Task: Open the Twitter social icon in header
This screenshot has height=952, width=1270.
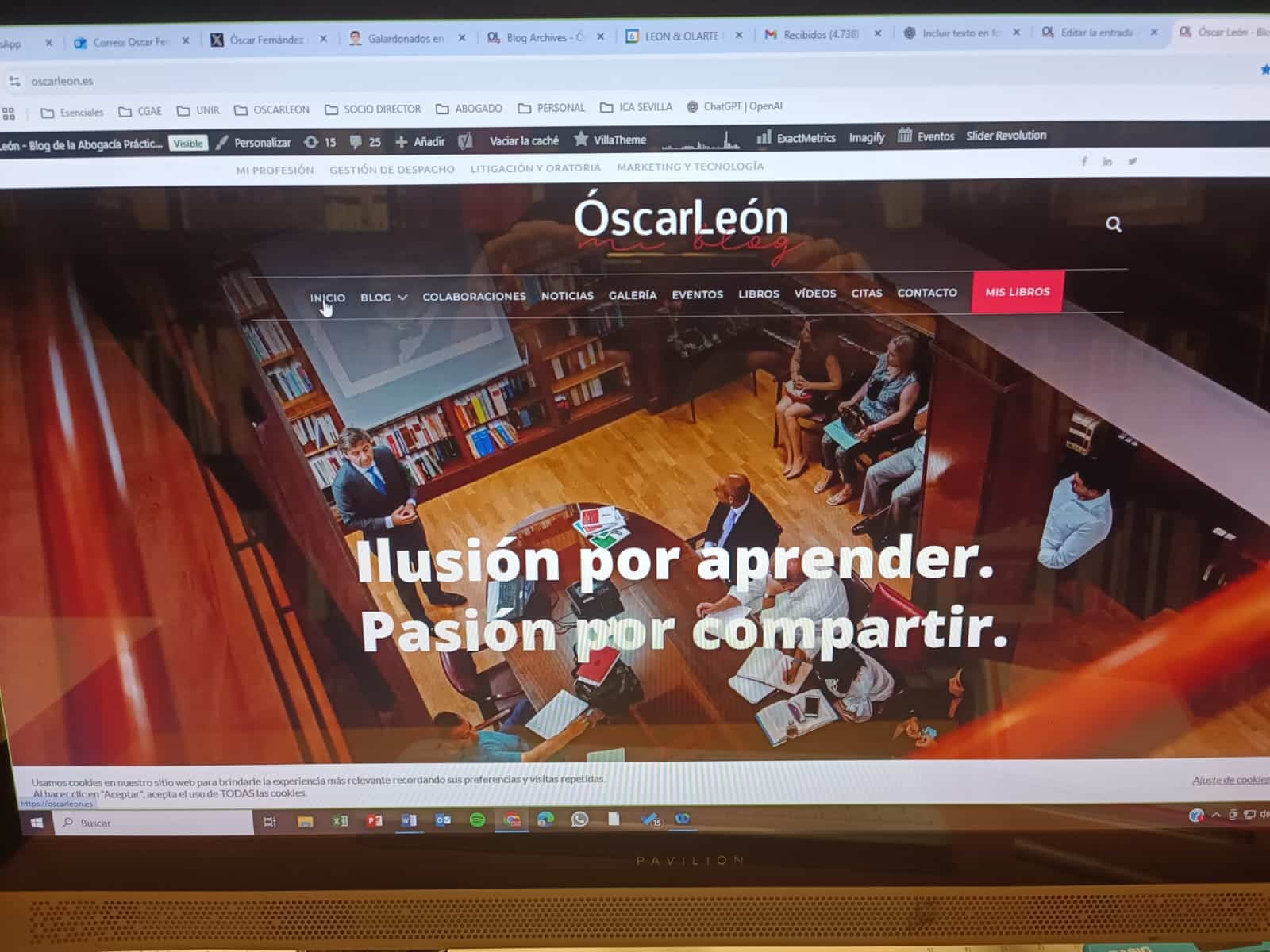Action: (x=1132, y=161)
